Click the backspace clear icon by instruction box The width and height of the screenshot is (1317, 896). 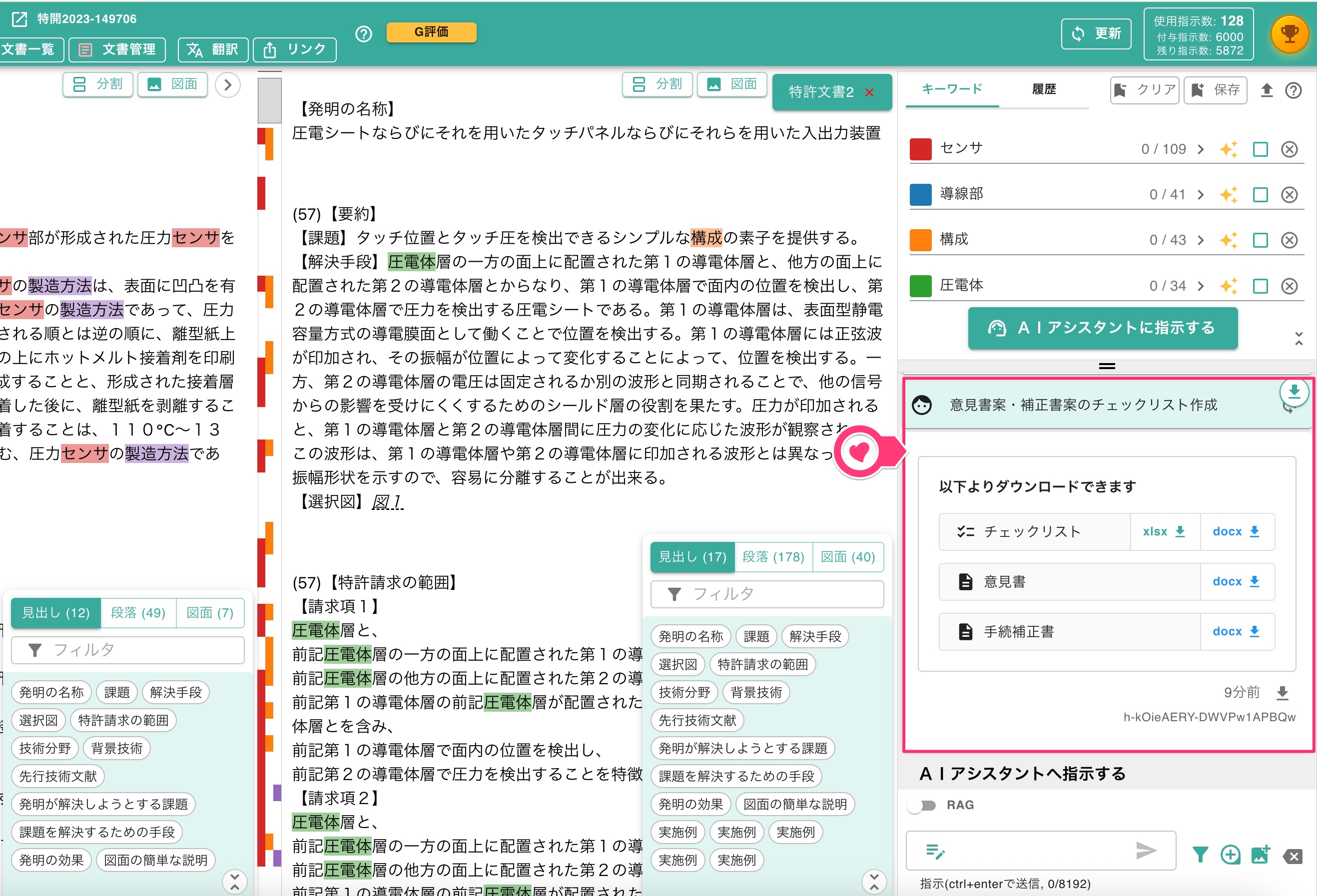[x=1293, y=856]
